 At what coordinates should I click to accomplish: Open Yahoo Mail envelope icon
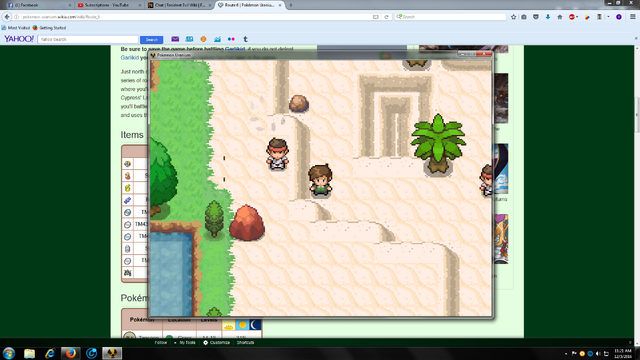(175, 39)
